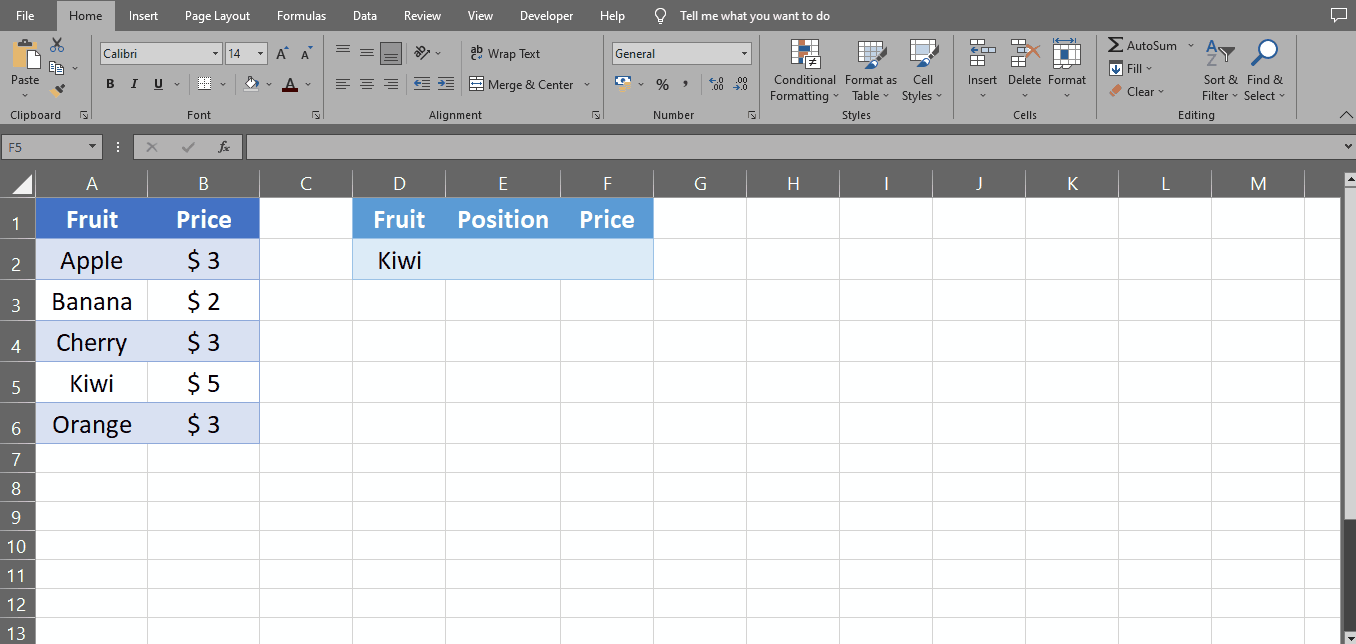The width and height of the screenshot is (1356, 644).
Task: Toggle the Wrap Text icon
Action: coord(476,53)
